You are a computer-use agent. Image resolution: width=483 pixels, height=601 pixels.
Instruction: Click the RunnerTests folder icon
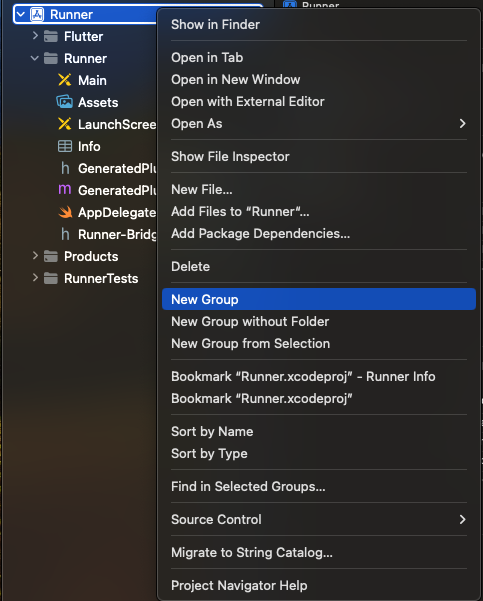[x=51, y=278]
